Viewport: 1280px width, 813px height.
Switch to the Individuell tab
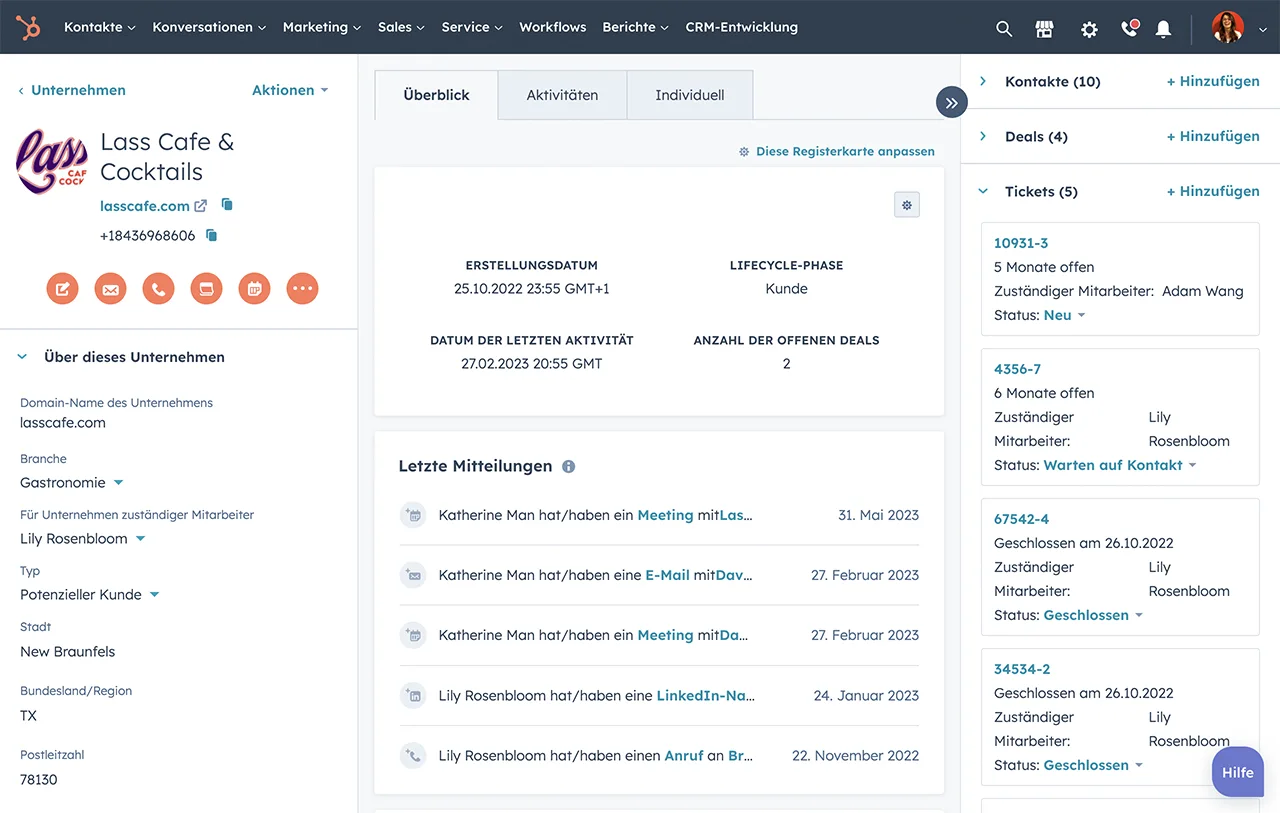tap(690, 95)
